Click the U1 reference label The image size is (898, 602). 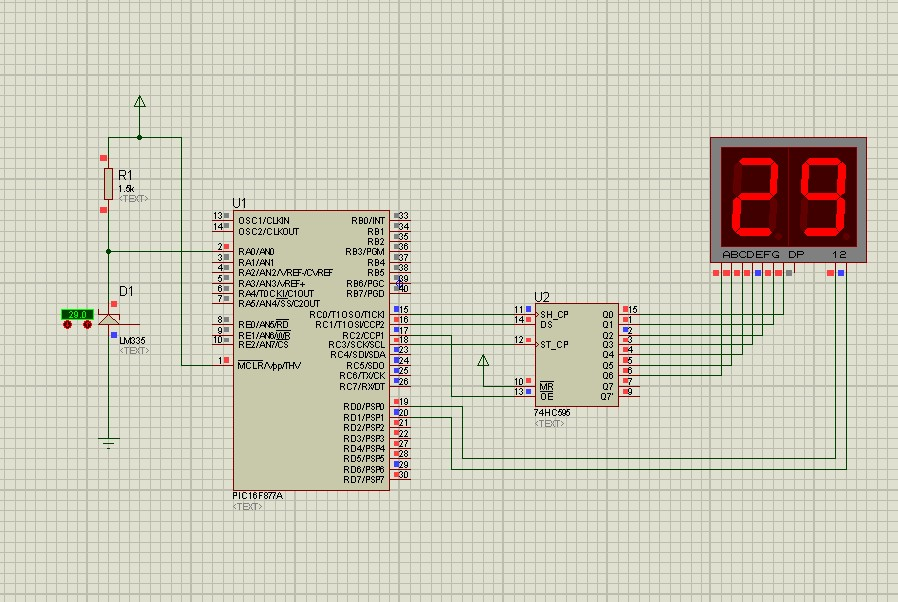click(239, 203)
